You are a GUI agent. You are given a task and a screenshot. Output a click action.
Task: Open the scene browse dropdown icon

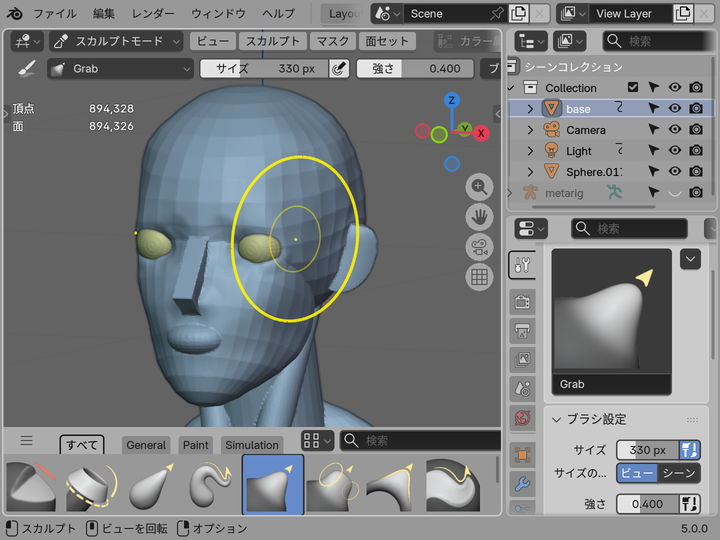click(387, 14)
